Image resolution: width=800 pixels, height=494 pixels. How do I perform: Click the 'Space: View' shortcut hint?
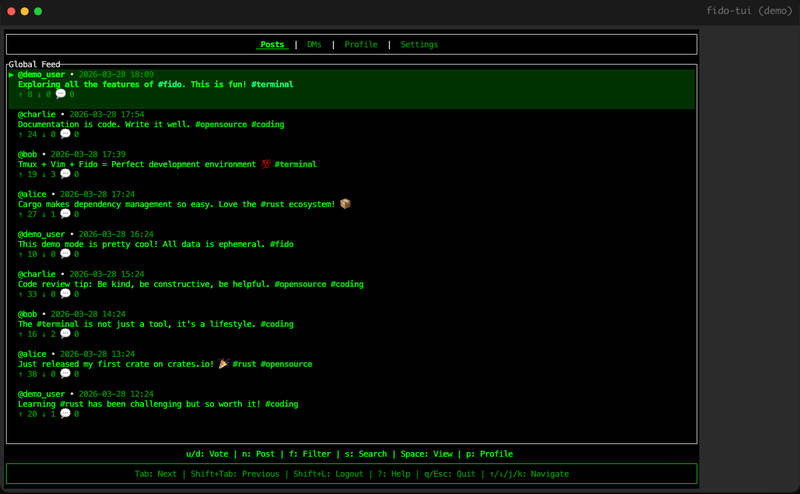427,454
